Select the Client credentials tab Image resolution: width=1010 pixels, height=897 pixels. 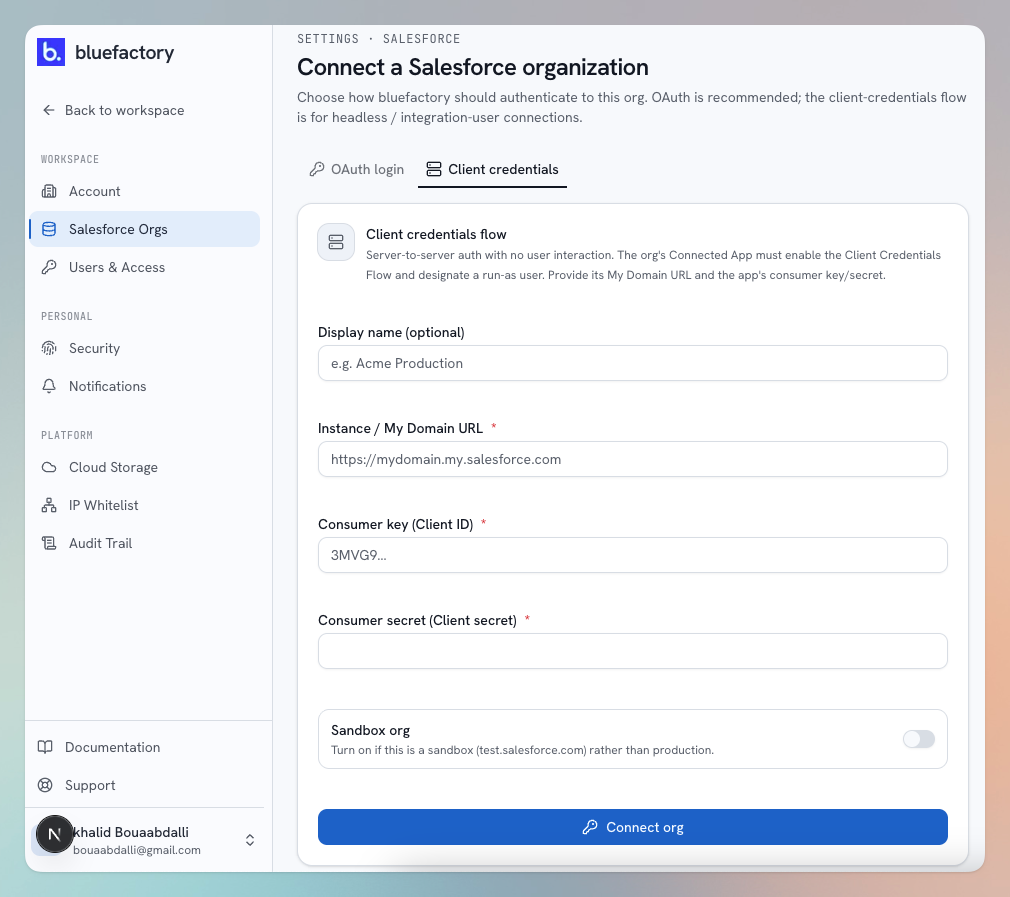click(493, 169)
